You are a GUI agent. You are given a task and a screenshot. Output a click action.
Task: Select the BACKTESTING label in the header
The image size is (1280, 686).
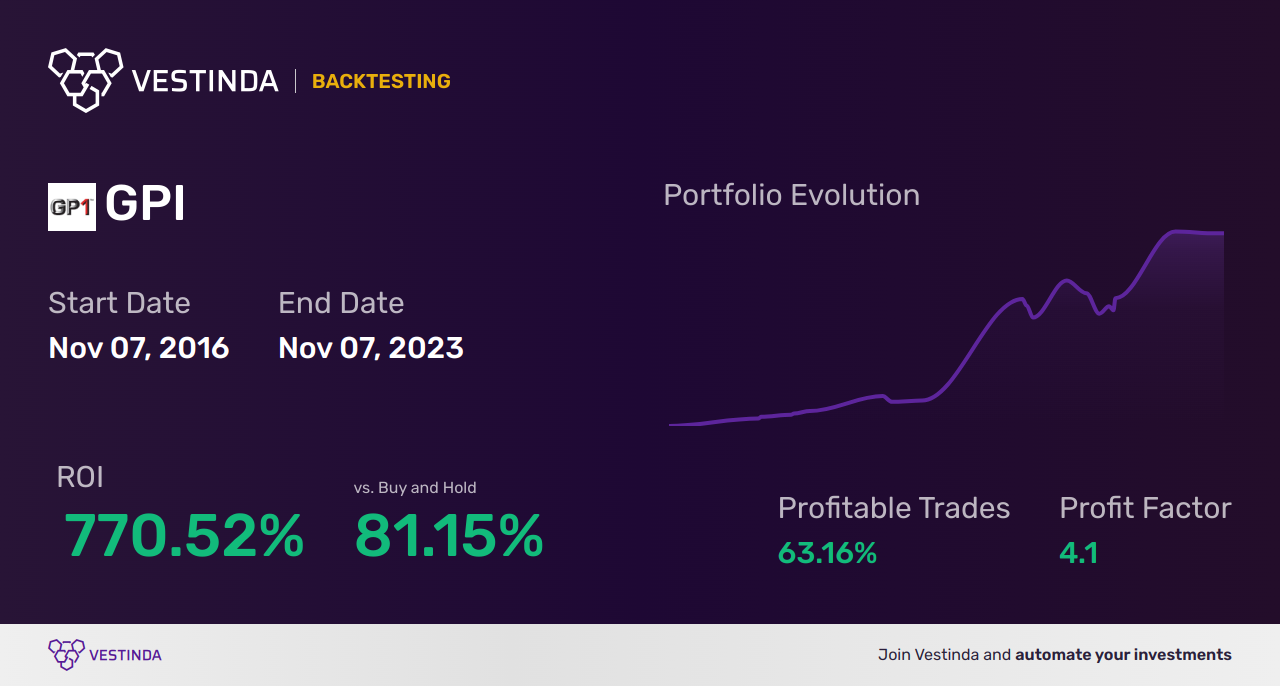381,81
